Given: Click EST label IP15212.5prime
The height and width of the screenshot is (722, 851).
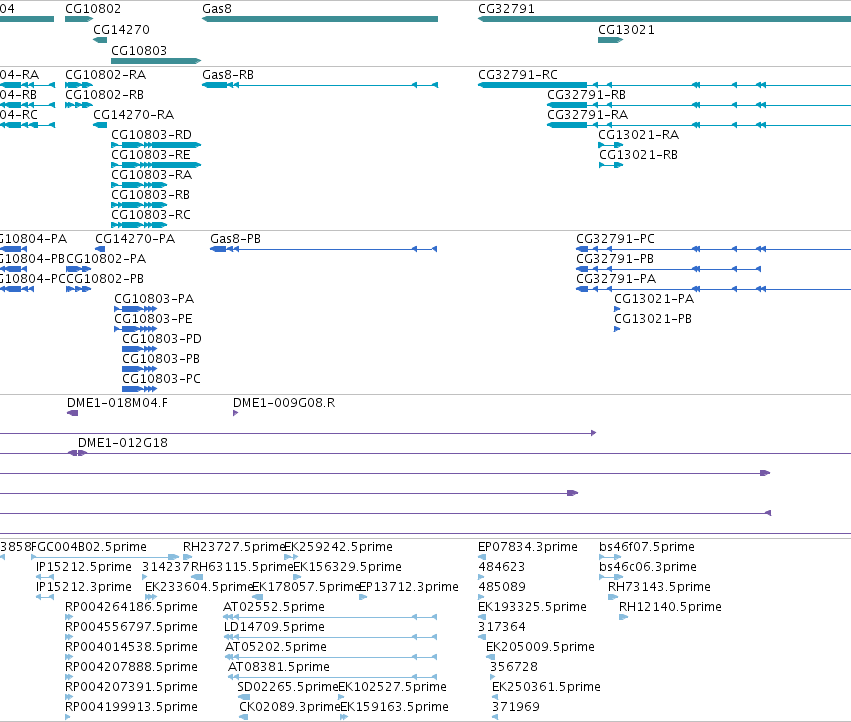Looking at the screenshot, I should tap(84, 567).
